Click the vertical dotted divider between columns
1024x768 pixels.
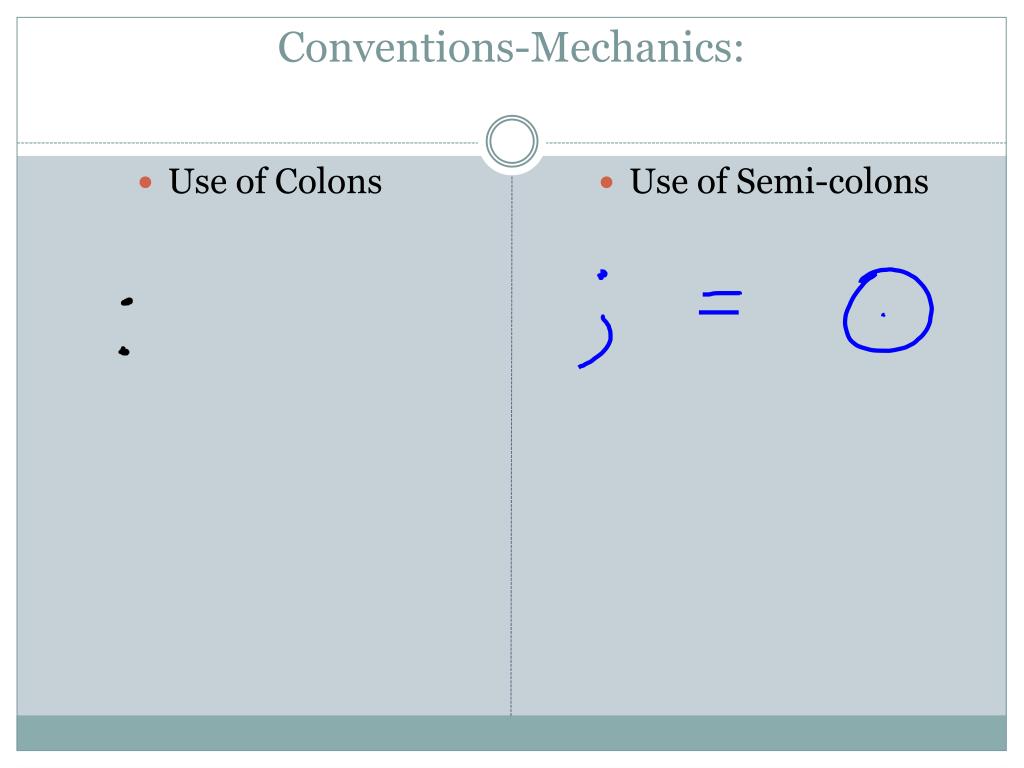coord(511,444)
